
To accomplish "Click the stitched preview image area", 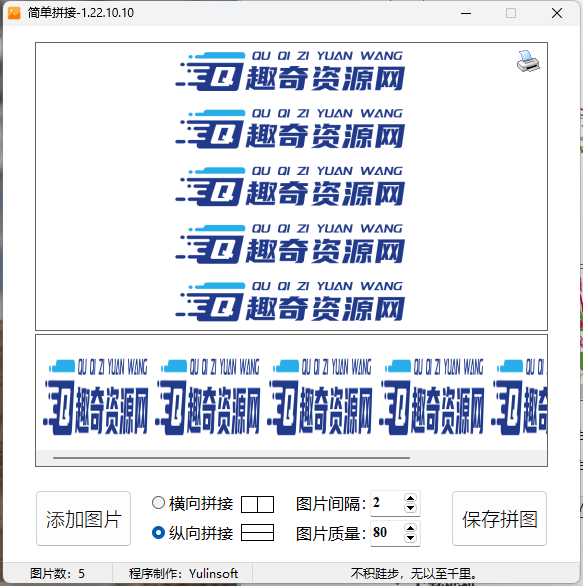I will [x=292, y=186].
